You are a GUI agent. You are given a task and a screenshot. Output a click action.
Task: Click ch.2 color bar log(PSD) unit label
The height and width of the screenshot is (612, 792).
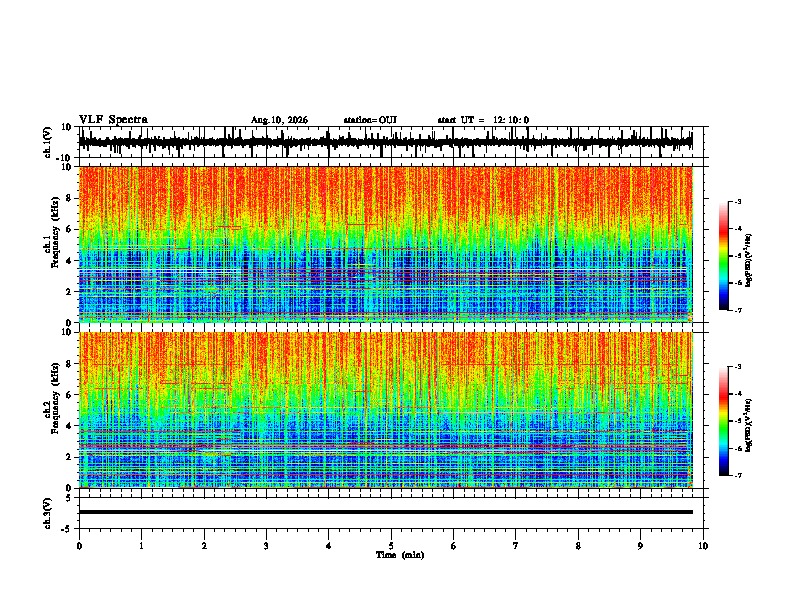(749, 425)
